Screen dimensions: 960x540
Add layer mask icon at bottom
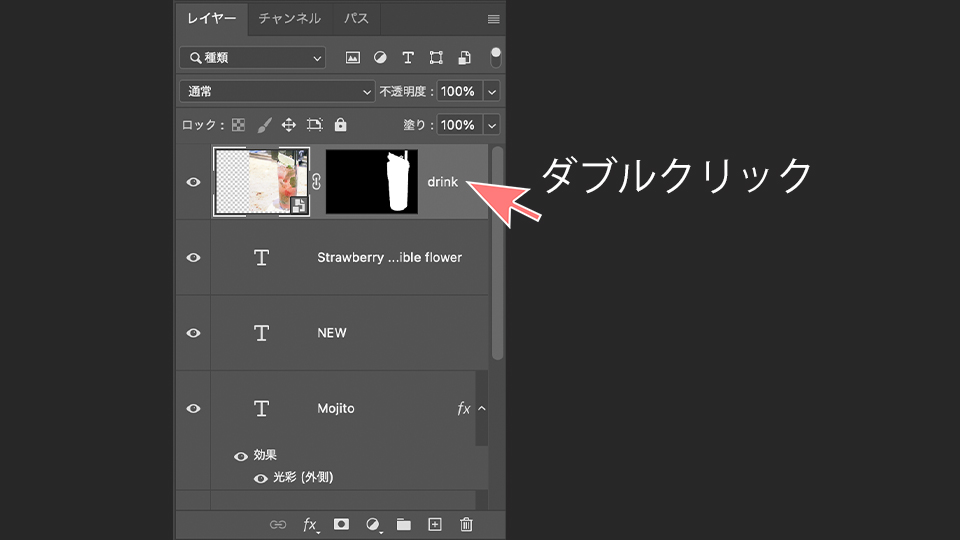click(342, 525)
